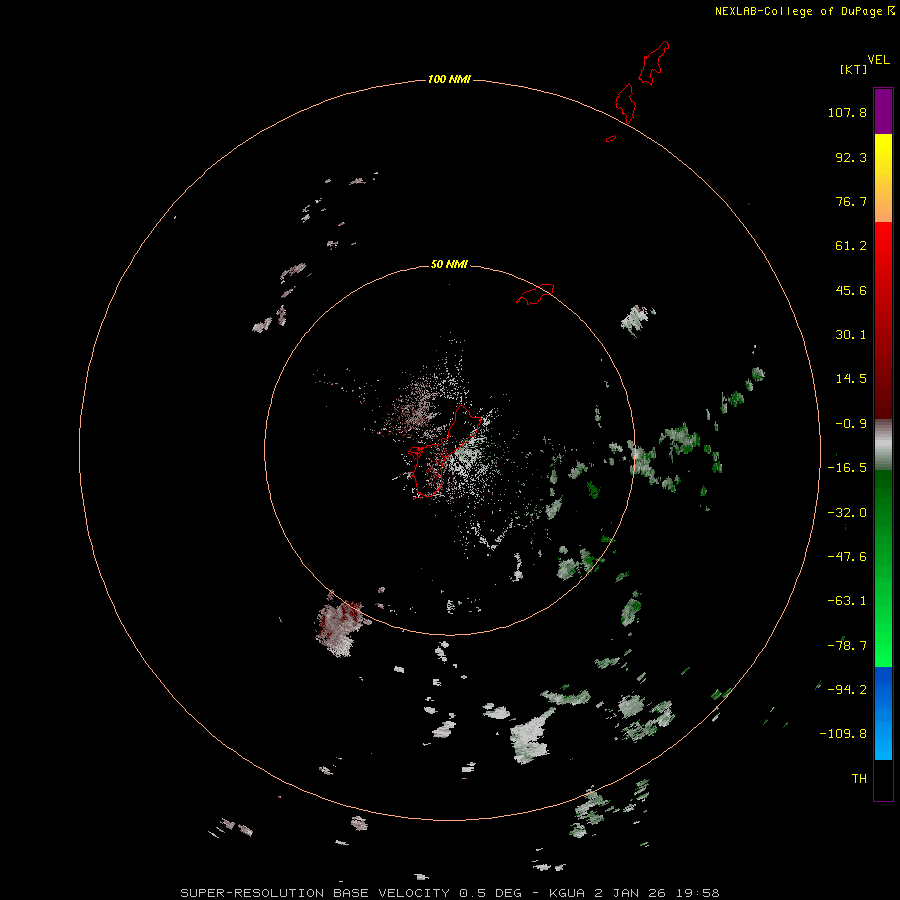Click the NEXLAB-College of DuPage watermark text
This screenshot has height=900, width=900.
(x=804, y=11)
